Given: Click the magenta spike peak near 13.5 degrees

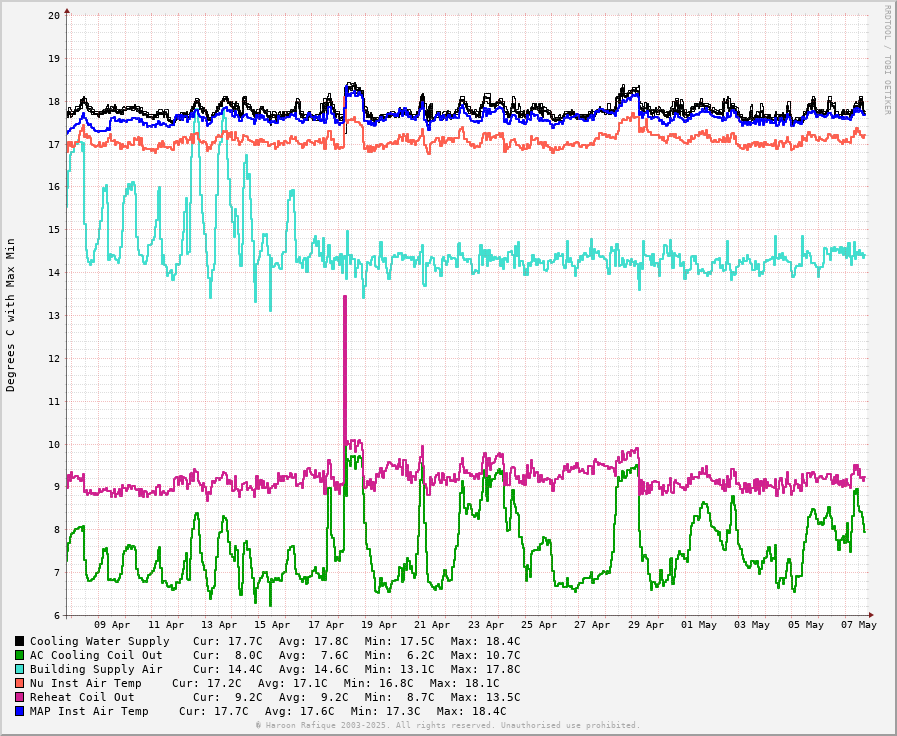Looking at the screenshot, I should click(345, 297).
